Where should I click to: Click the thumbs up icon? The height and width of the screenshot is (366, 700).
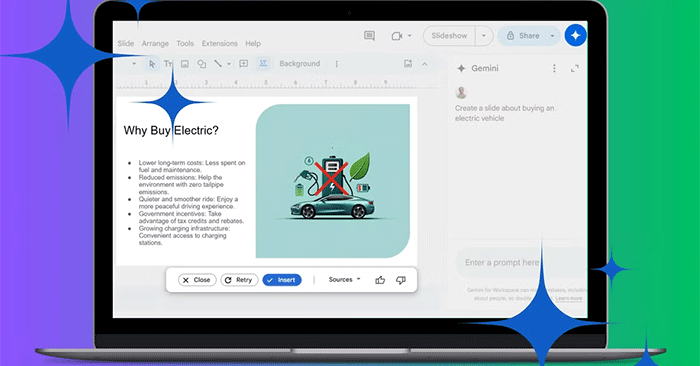point(380,280)
